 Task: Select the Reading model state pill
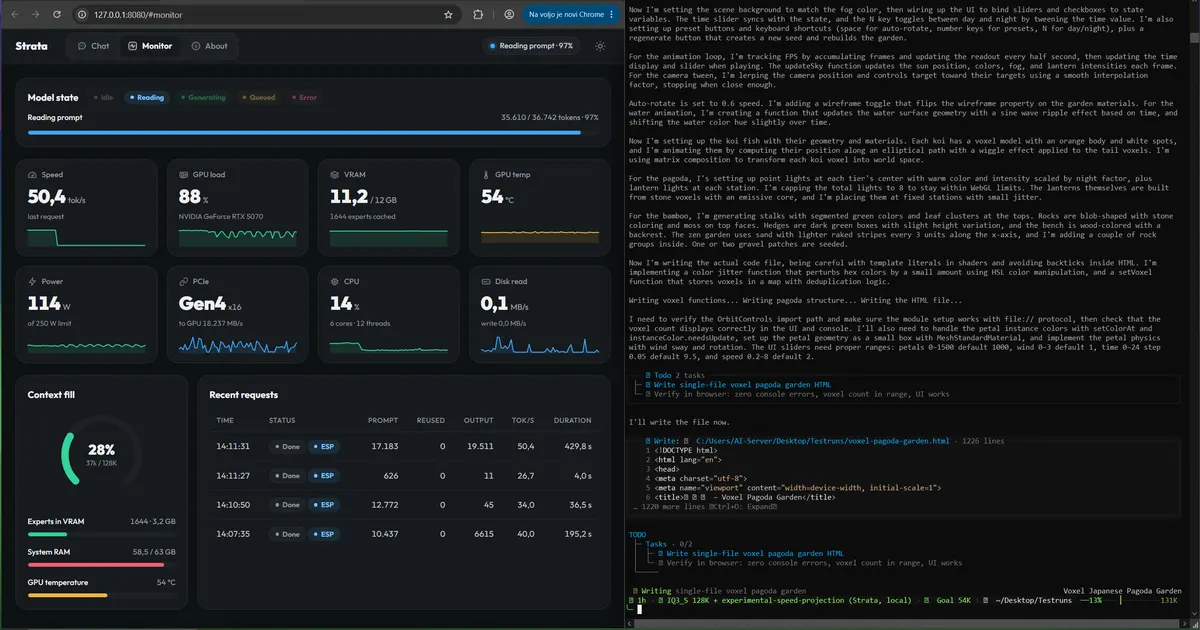click(x=147, y=98)
